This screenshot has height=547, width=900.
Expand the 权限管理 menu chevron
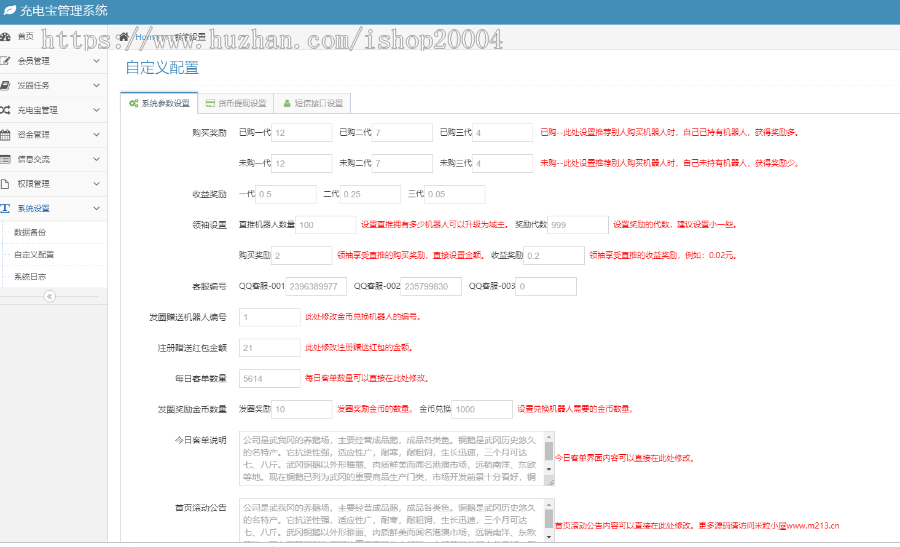pos(96,184)
